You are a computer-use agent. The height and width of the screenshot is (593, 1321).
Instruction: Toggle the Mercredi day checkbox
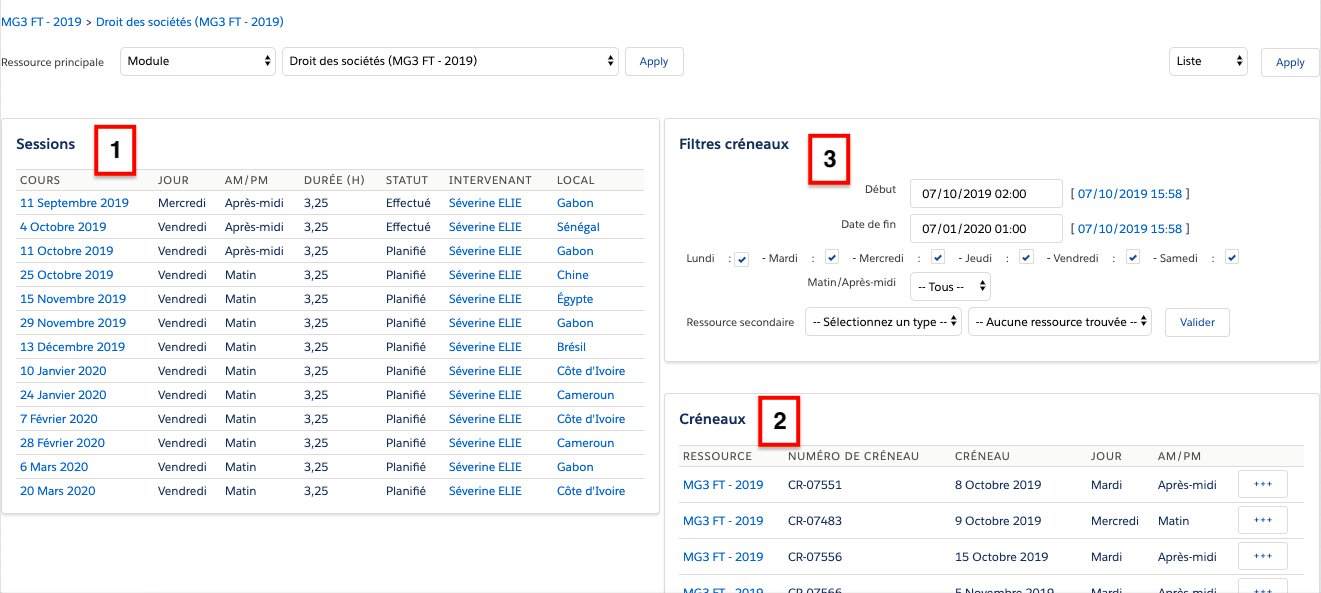[937, 258]
